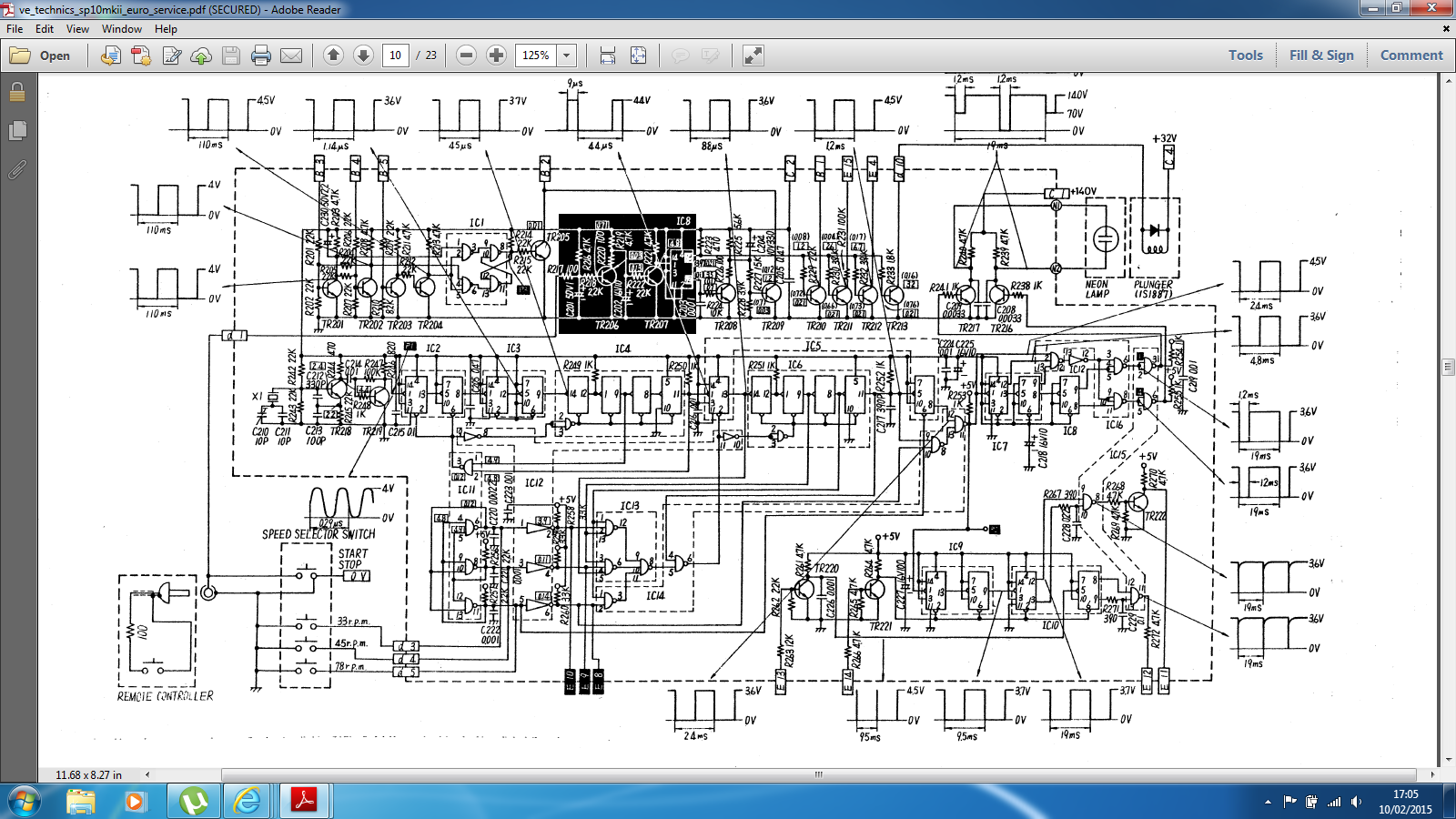Viewport: 1456px width, 819px height.
Task: Open the Help menu
Action: [166, 29]
